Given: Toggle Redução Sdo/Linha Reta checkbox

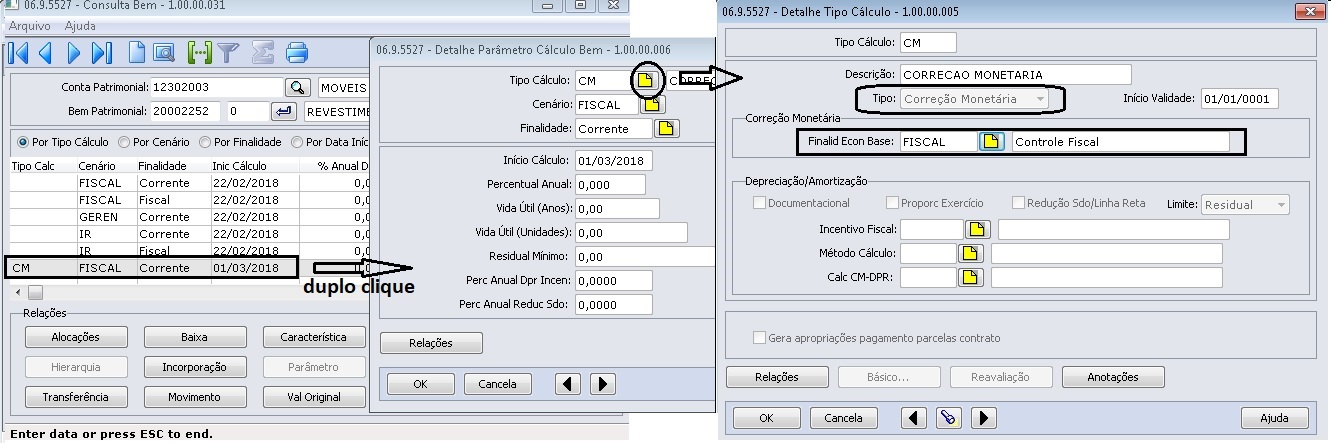Looking at the screenshot, I should tap(1018, 203).
